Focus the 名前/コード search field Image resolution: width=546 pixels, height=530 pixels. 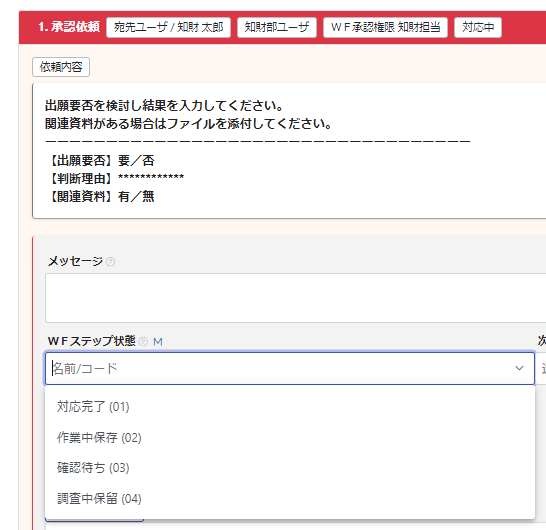pos(279,368)
